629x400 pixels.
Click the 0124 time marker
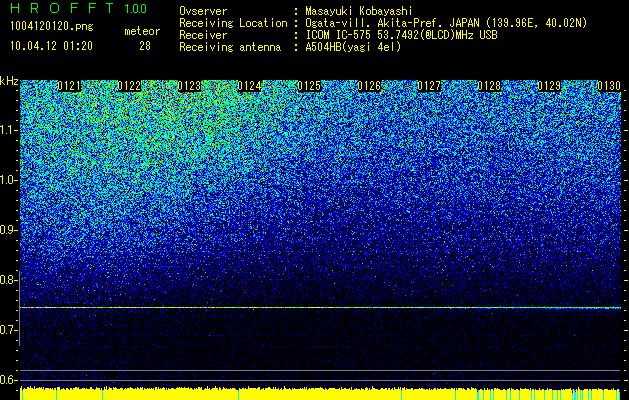(x=249, y=86)
